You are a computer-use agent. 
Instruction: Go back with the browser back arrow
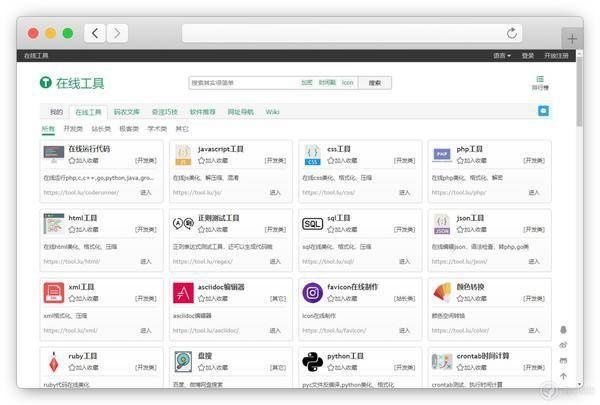(95, 33)
